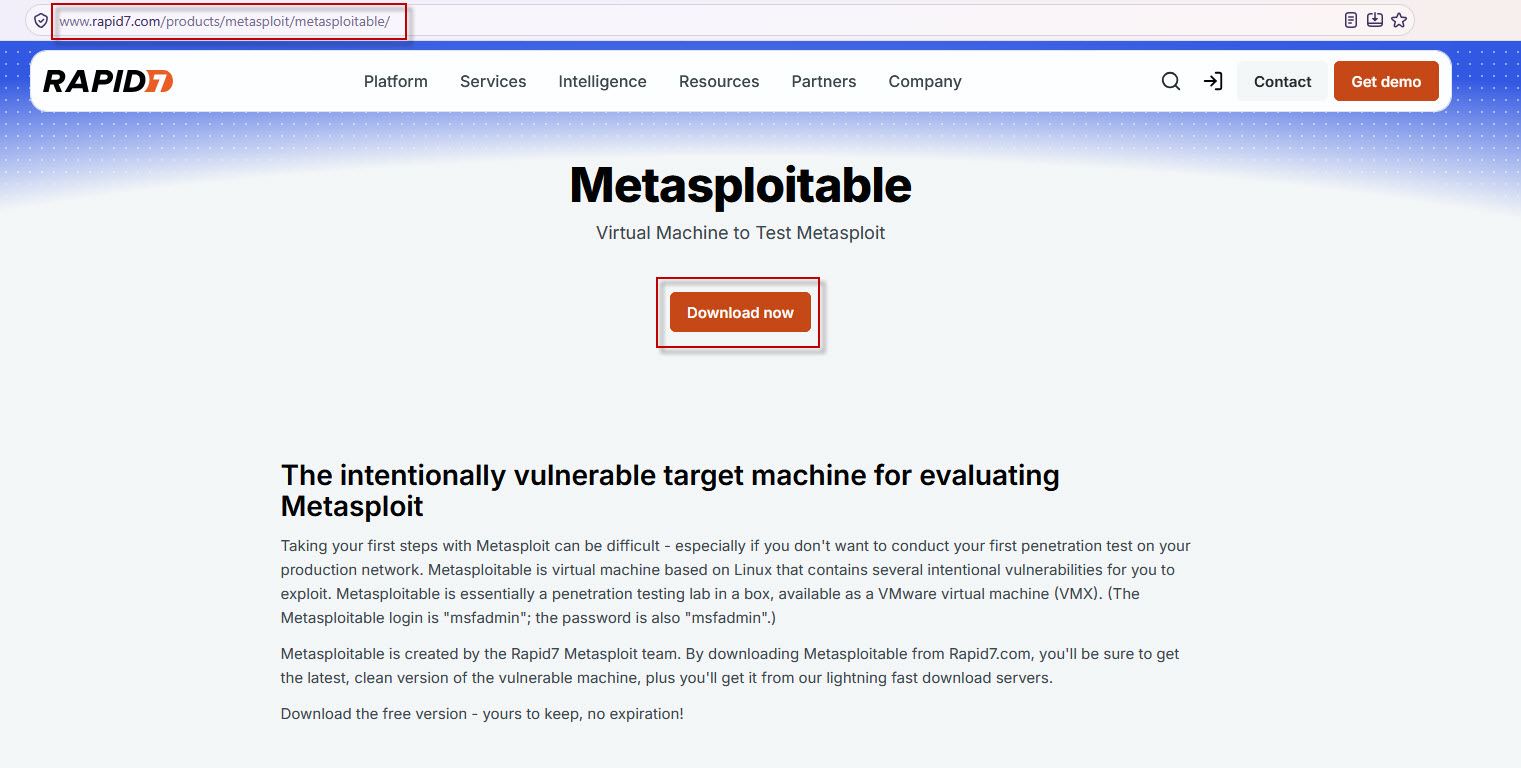Click the subtitle "Virtual Machine to Test Metasploit"
Image resolution: width=1521 pixels, height=768 pixels.
coord(741,233)
